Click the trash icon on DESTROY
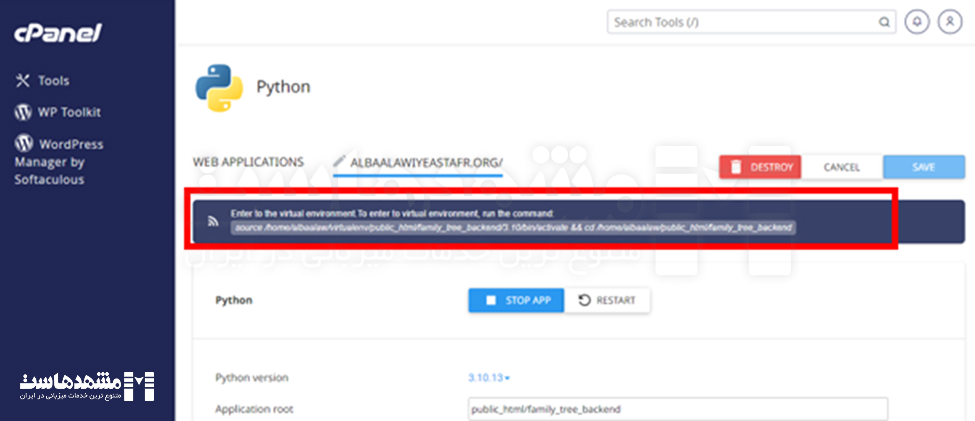This screenshot has width=975, height=421. [x=736, y=167]
